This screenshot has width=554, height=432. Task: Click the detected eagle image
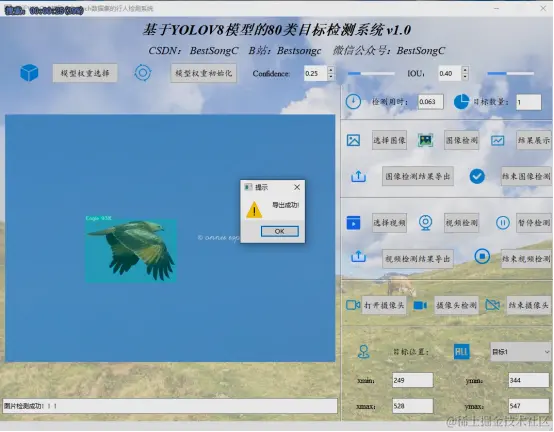(x=131, y=250)
